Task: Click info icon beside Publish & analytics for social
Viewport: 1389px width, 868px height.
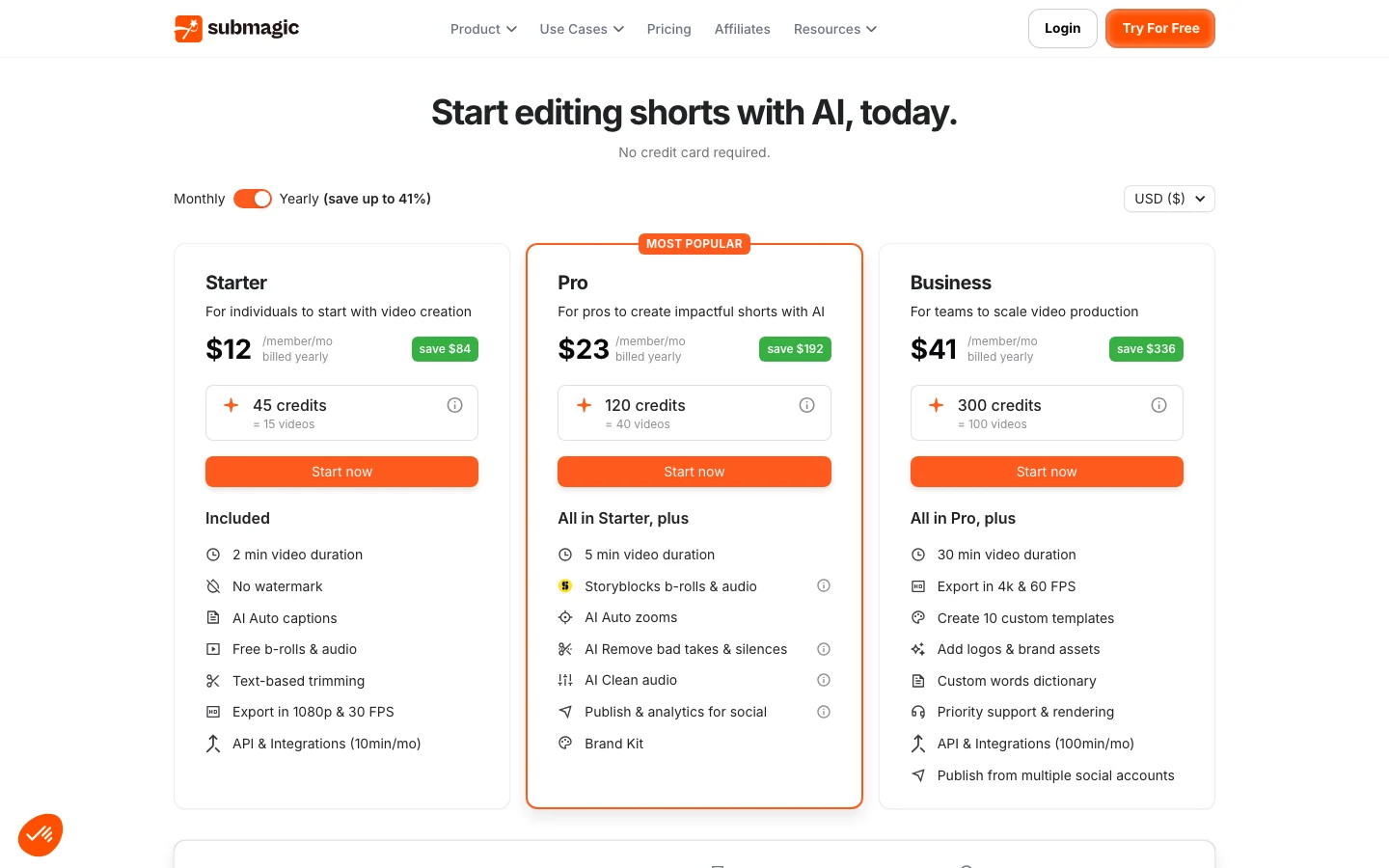Action: click(x=824, y=712)
